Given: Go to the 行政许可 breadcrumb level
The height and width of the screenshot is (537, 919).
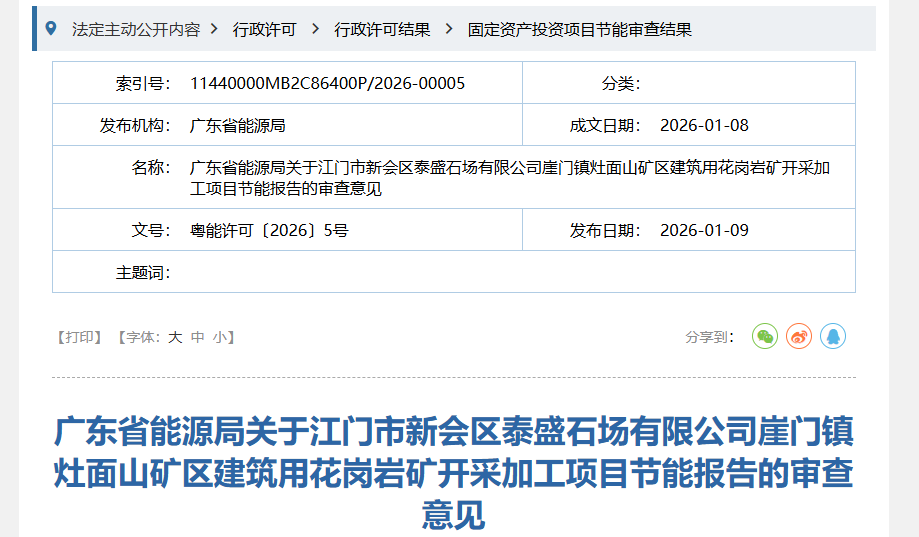Looking at the screenshot, I should 265,30.
